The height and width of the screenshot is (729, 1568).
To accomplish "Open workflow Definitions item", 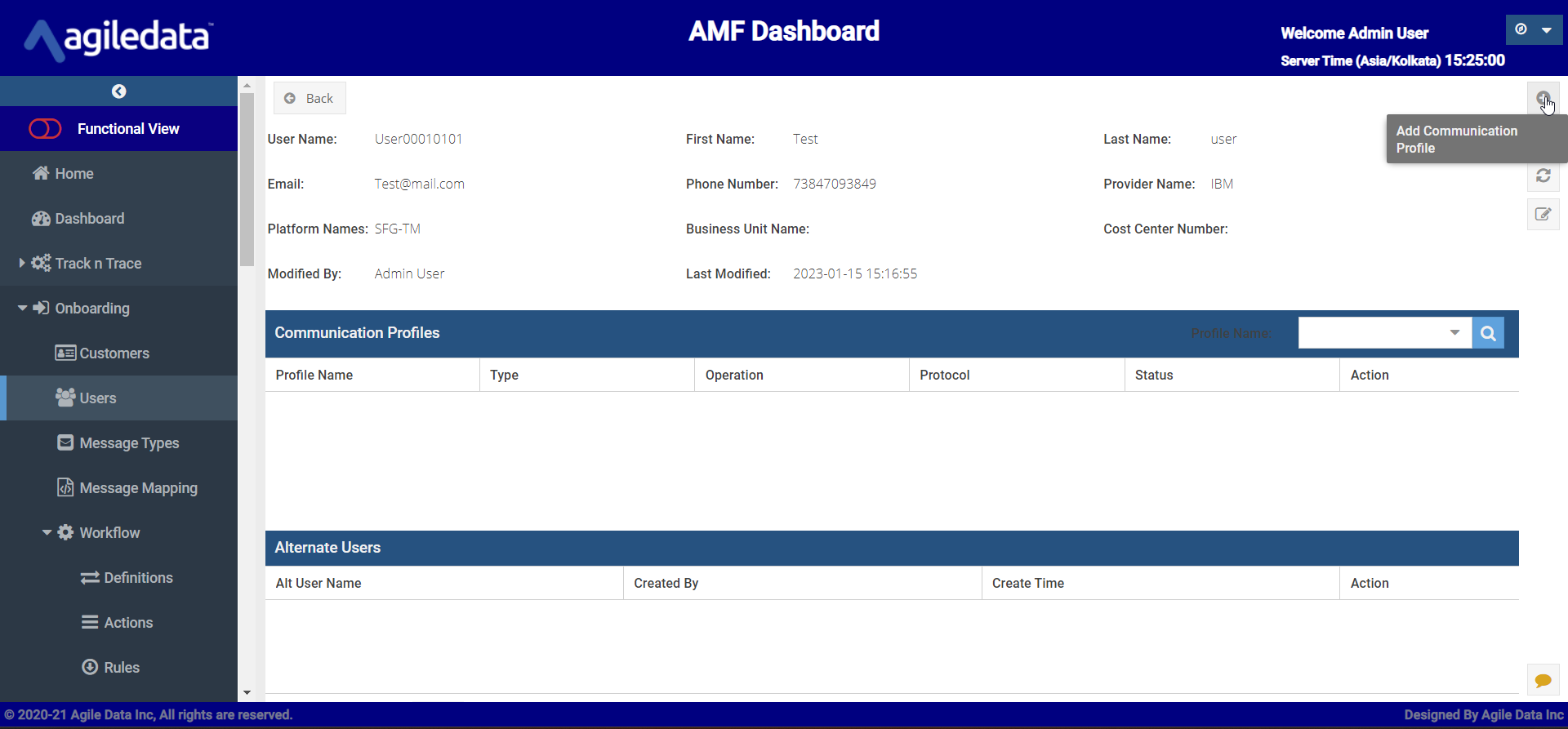I will tap(138, 578).
